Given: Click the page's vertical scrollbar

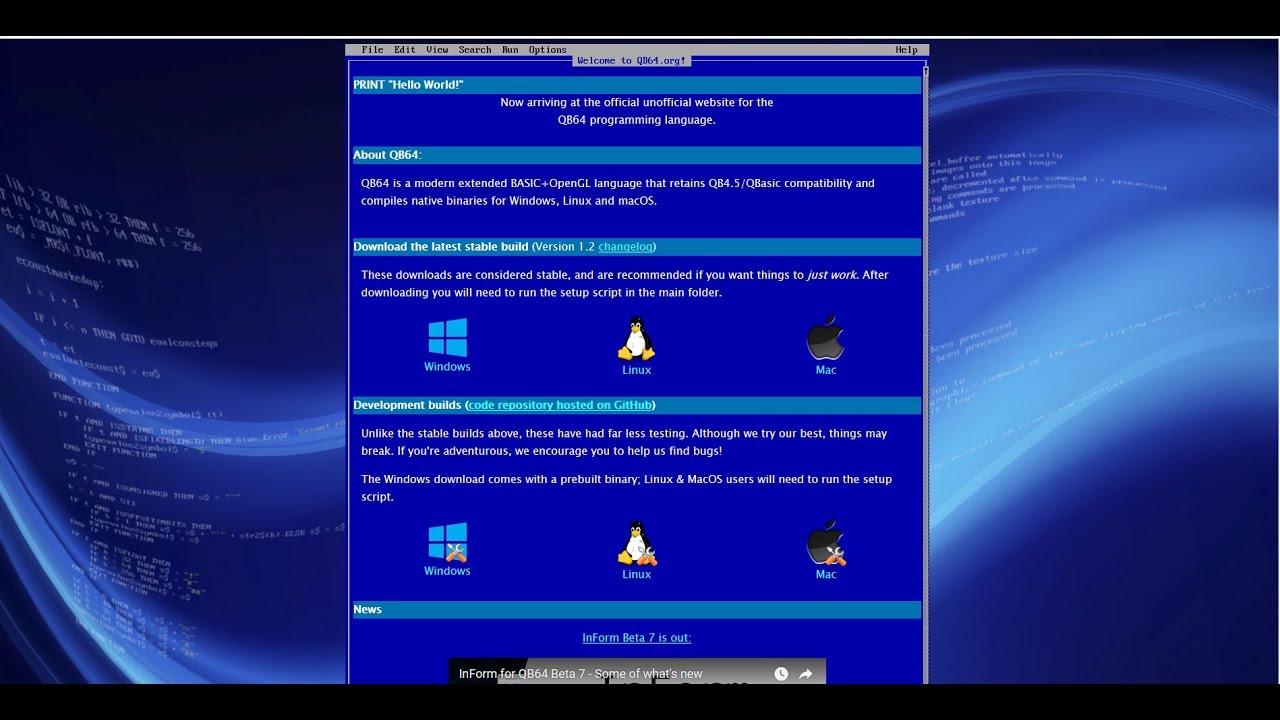Looking at the screenshot, I should 926,375.
